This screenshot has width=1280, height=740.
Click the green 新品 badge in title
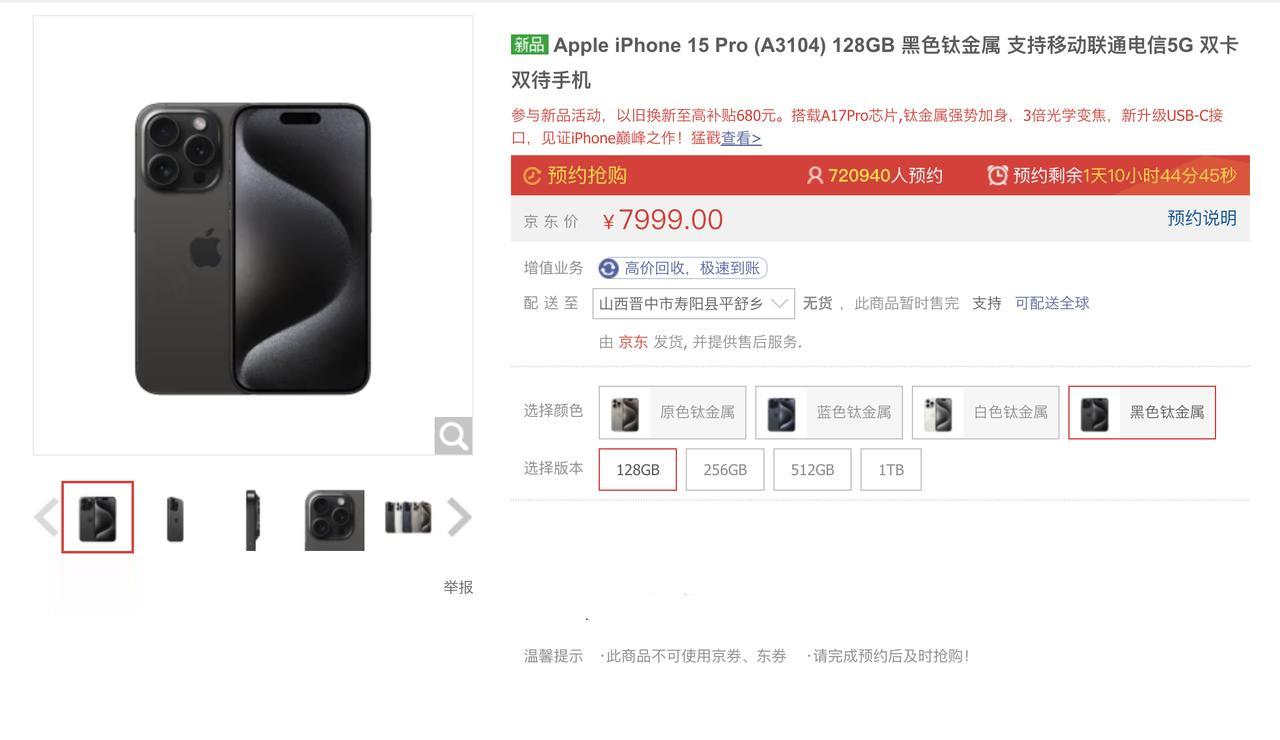coord(529,44)
